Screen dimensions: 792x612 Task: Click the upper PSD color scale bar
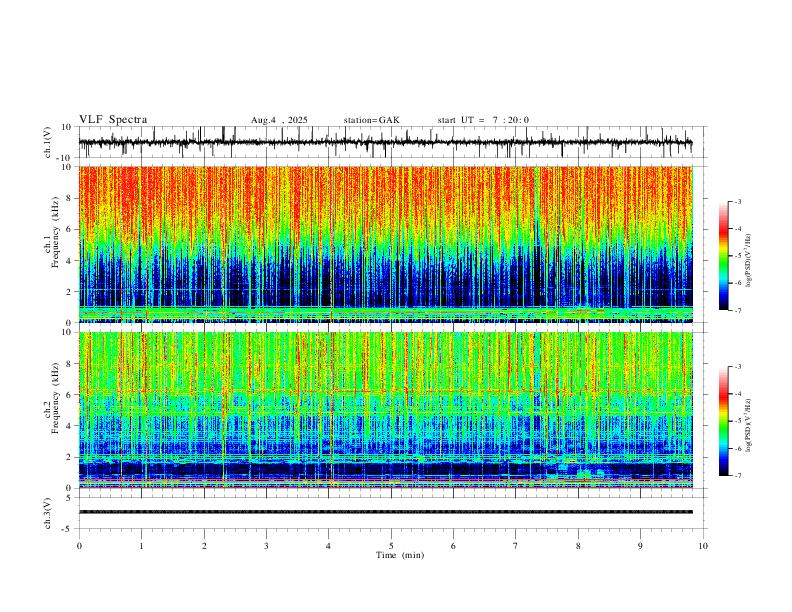coord(724,256)
